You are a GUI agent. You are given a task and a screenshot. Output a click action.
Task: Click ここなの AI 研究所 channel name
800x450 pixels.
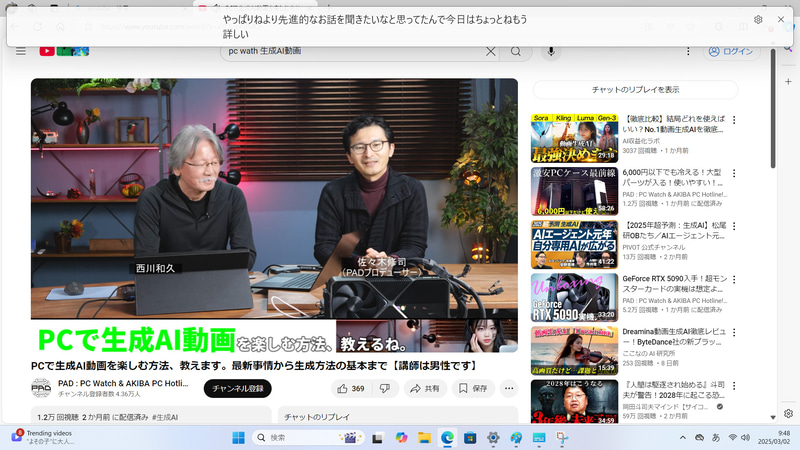[648, 353]
